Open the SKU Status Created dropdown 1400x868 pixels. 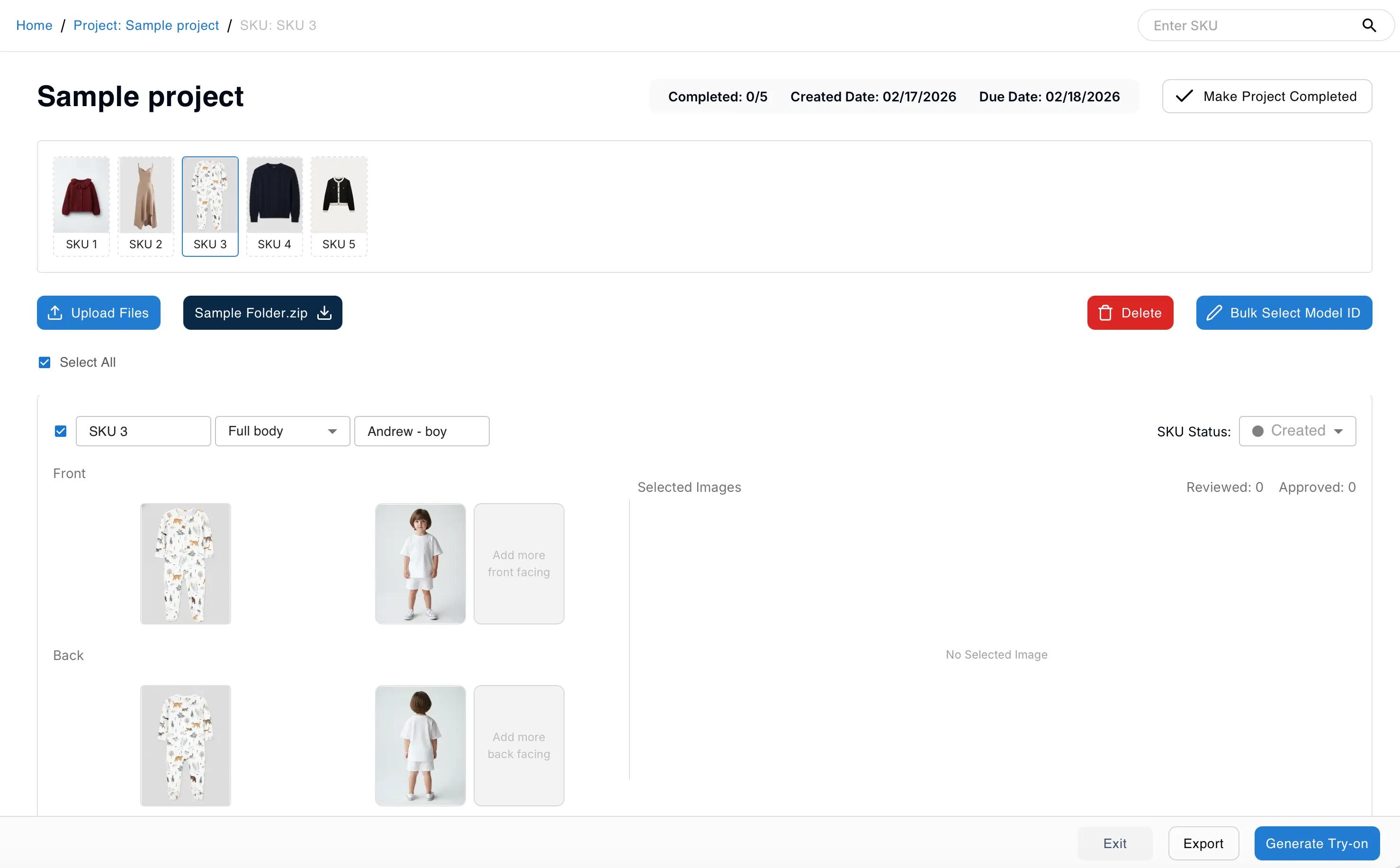point(1297,431)
